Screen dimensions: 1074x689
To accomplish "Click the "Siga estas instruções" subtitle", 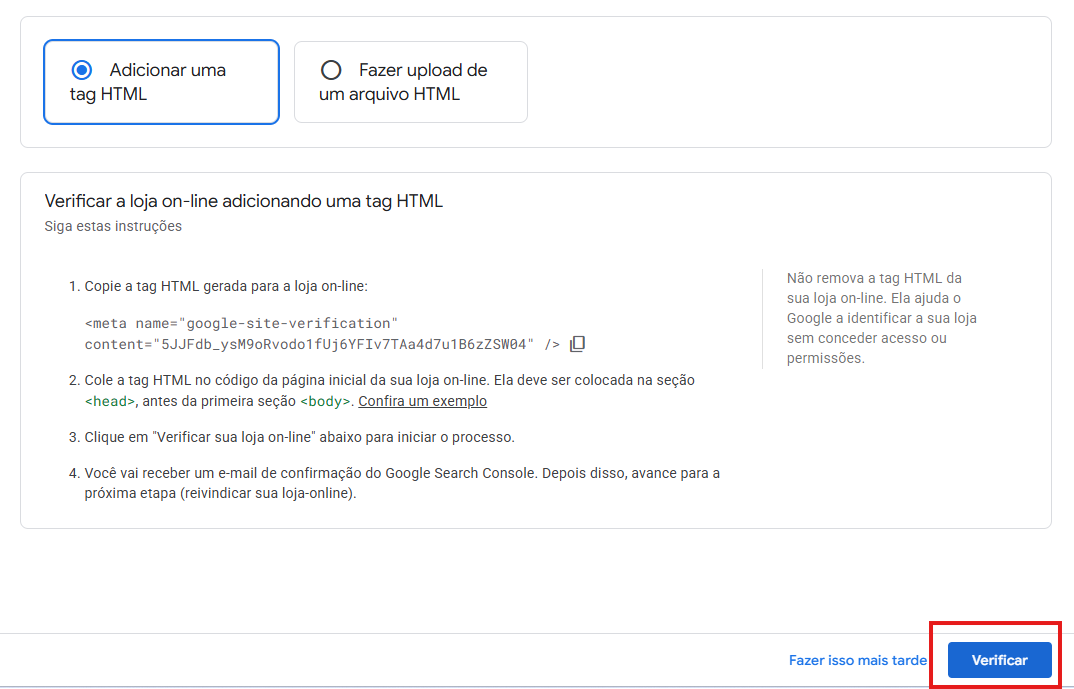I will point(113,226).
